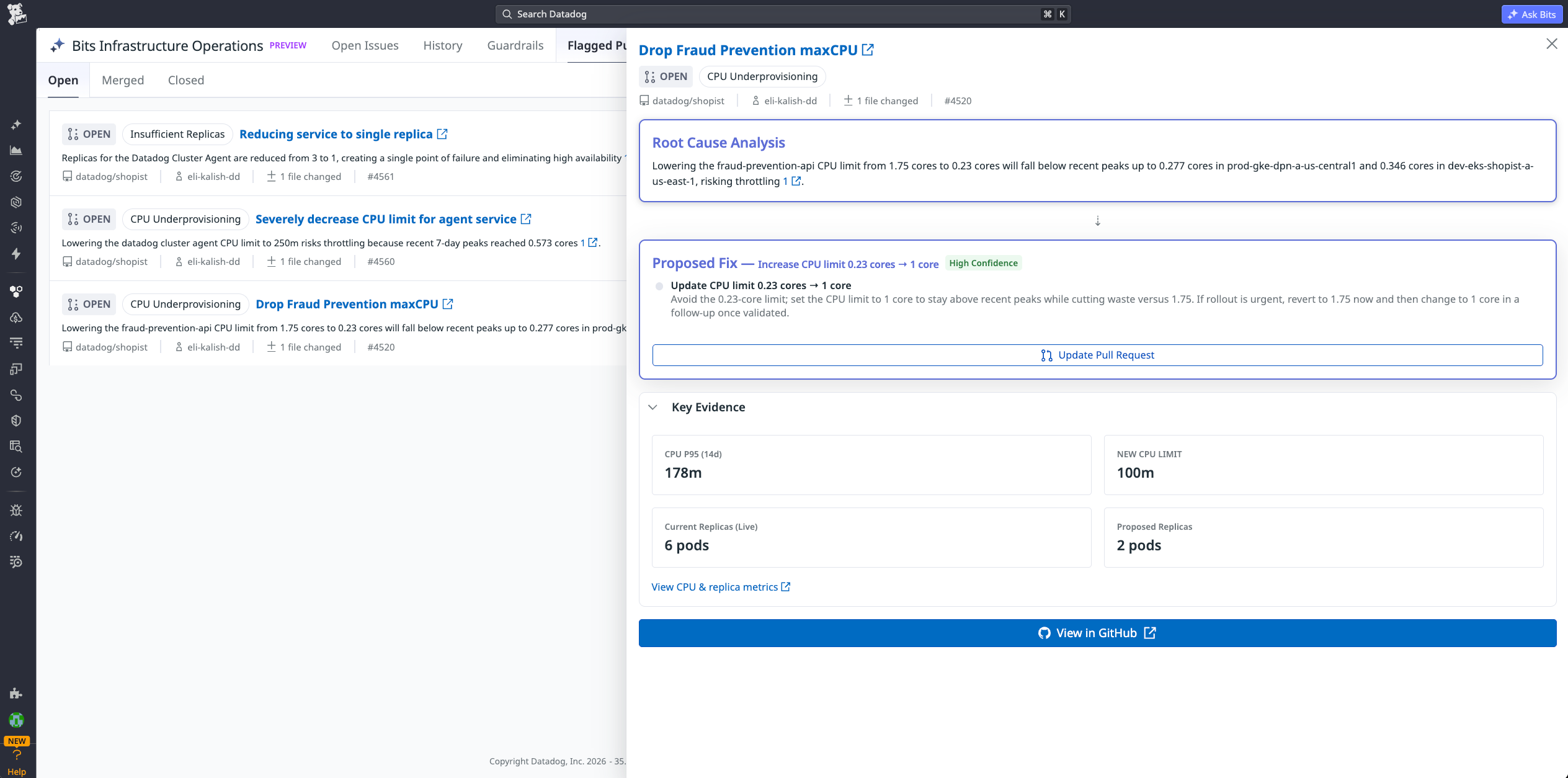
Task: Open reference 1 link in agent CPU row
Action: (x=589, y=243)
